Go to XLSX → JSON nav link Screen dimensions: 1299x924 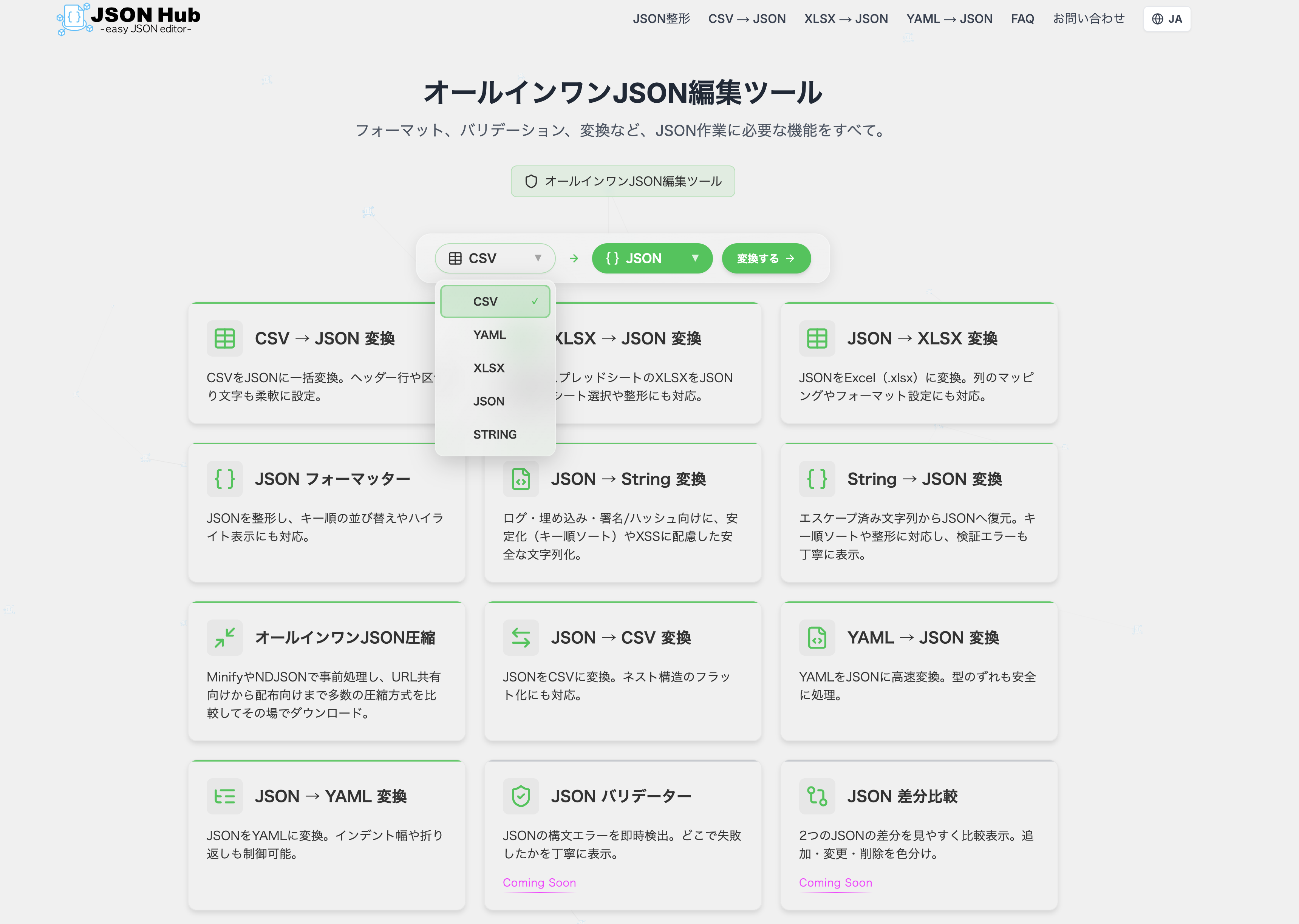[x=846, y=19]
